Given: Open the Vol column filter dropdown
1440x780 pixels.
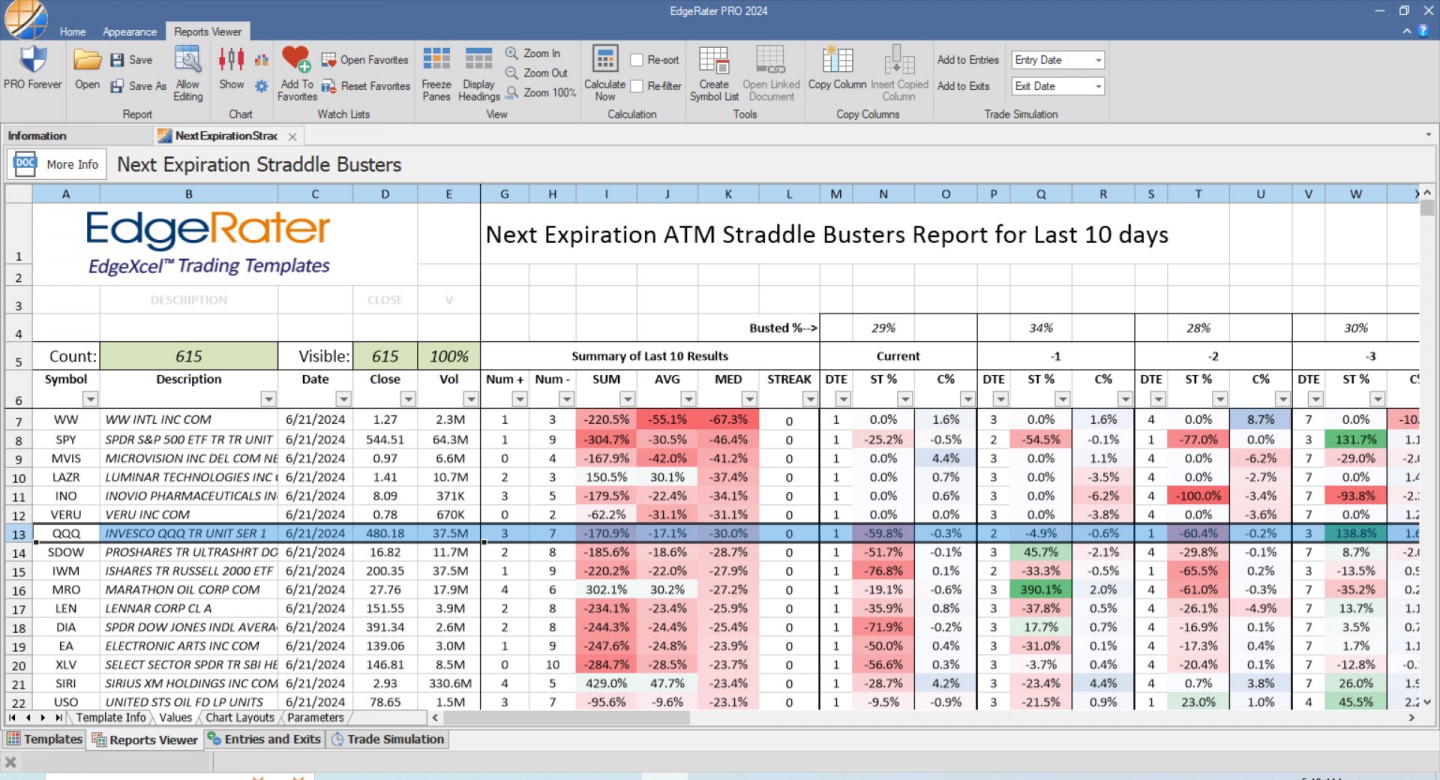Looking at the screenshot, I should pyautogui.click(x=470, y=399).
